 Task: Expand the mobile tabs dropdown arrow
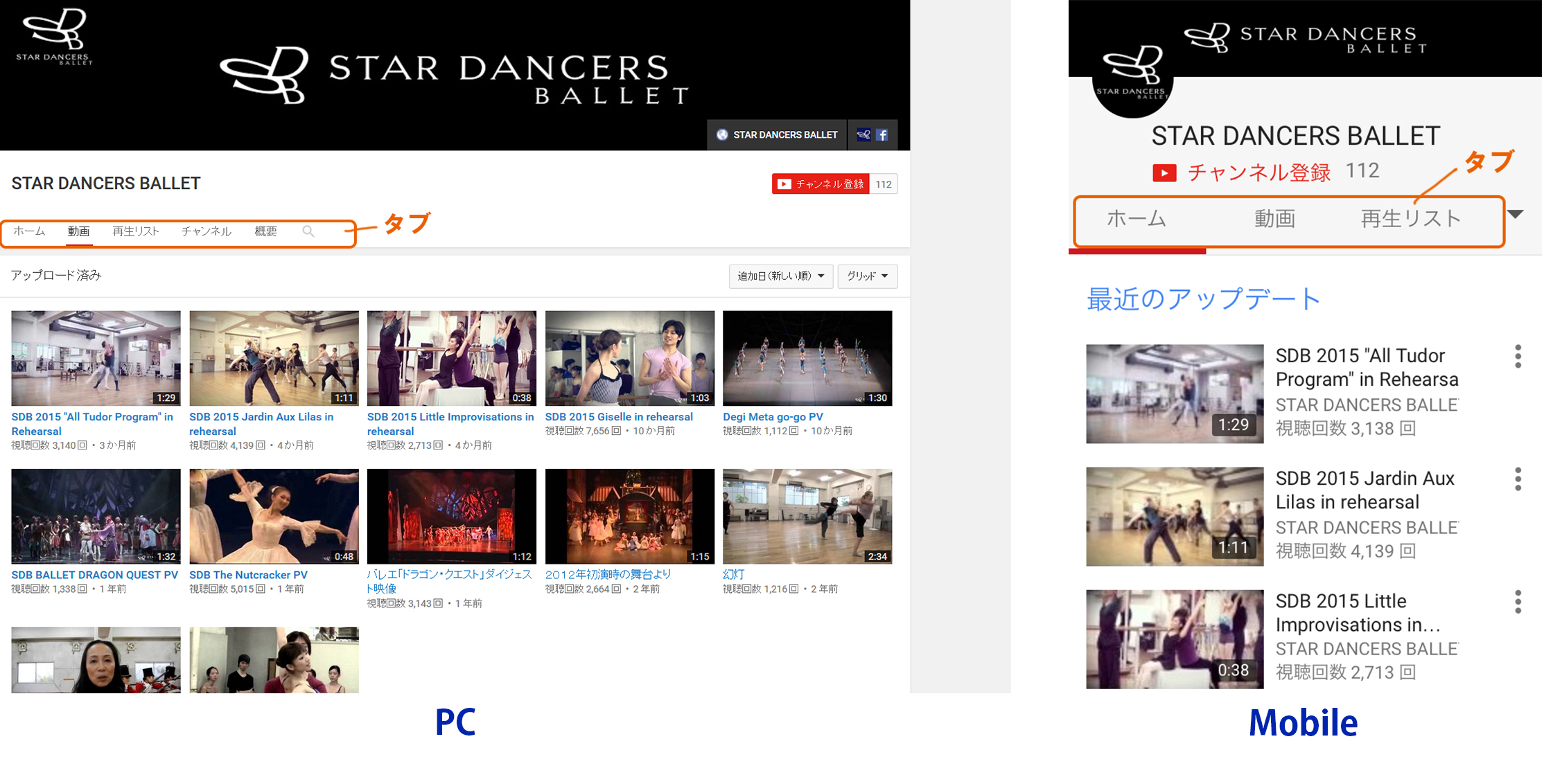click(x=1516, y=215)
